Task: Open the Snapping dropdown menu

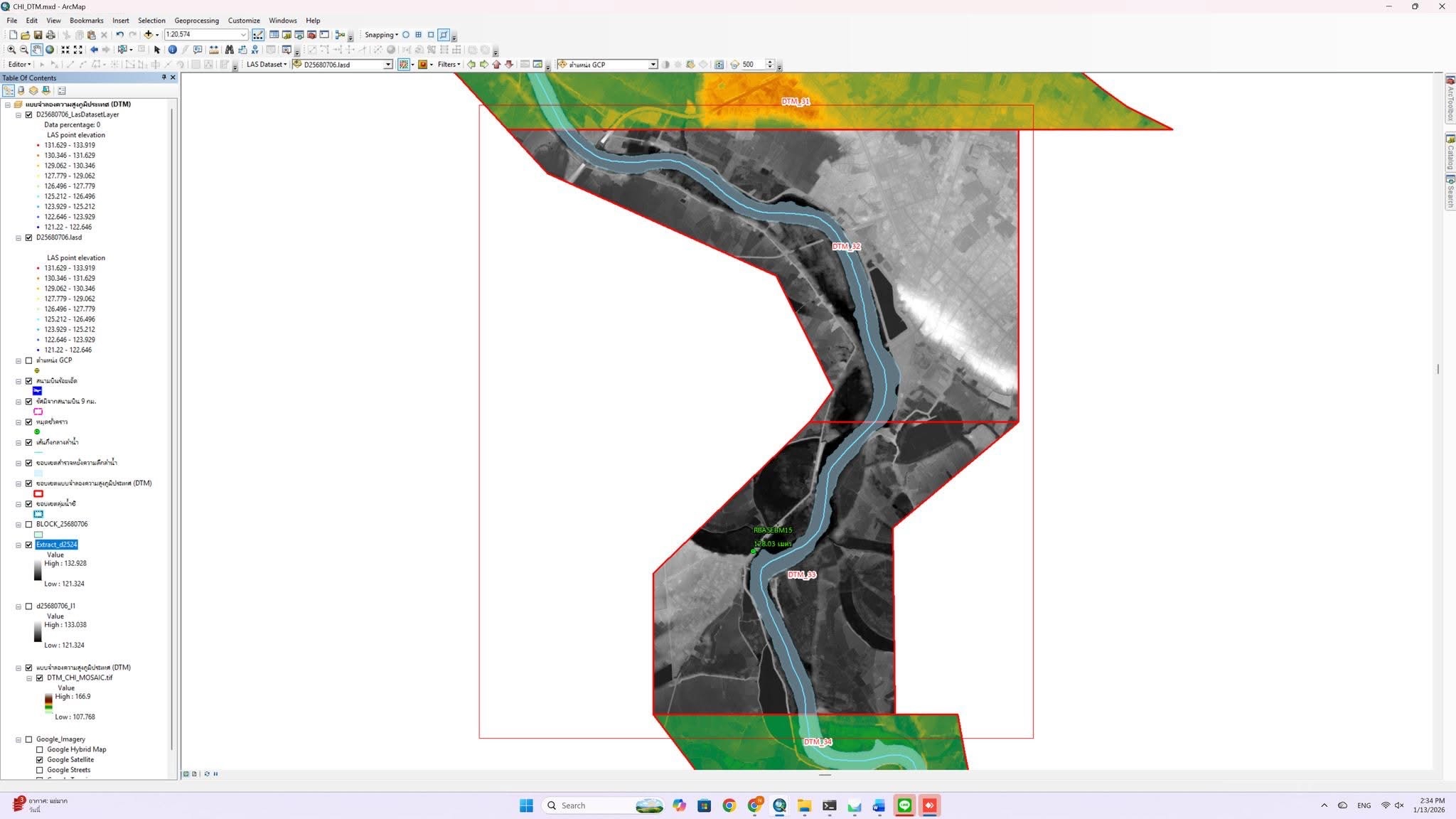Action: [x=382, y=35]
